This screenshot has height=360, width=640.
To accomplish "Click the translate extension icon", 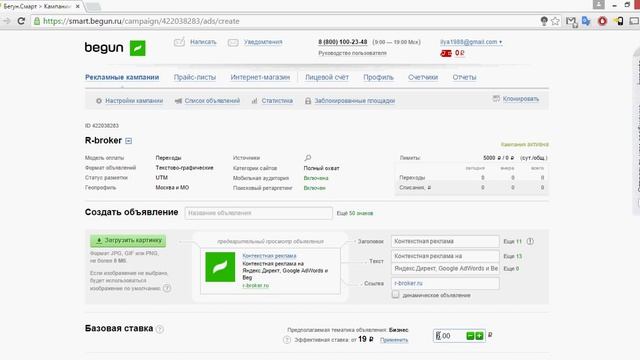I will pos(587,21).
